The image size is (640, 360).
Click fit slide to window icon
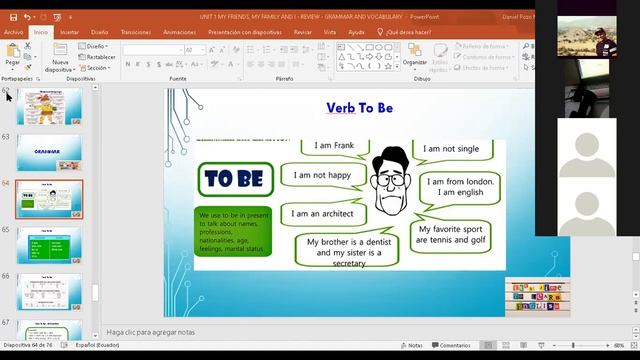634,345
